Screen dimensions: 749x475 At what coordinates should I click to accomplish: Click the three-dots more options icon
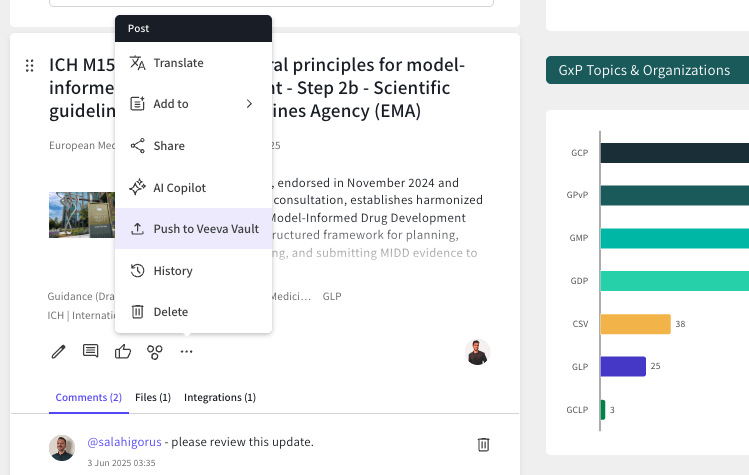click(187, 351)
